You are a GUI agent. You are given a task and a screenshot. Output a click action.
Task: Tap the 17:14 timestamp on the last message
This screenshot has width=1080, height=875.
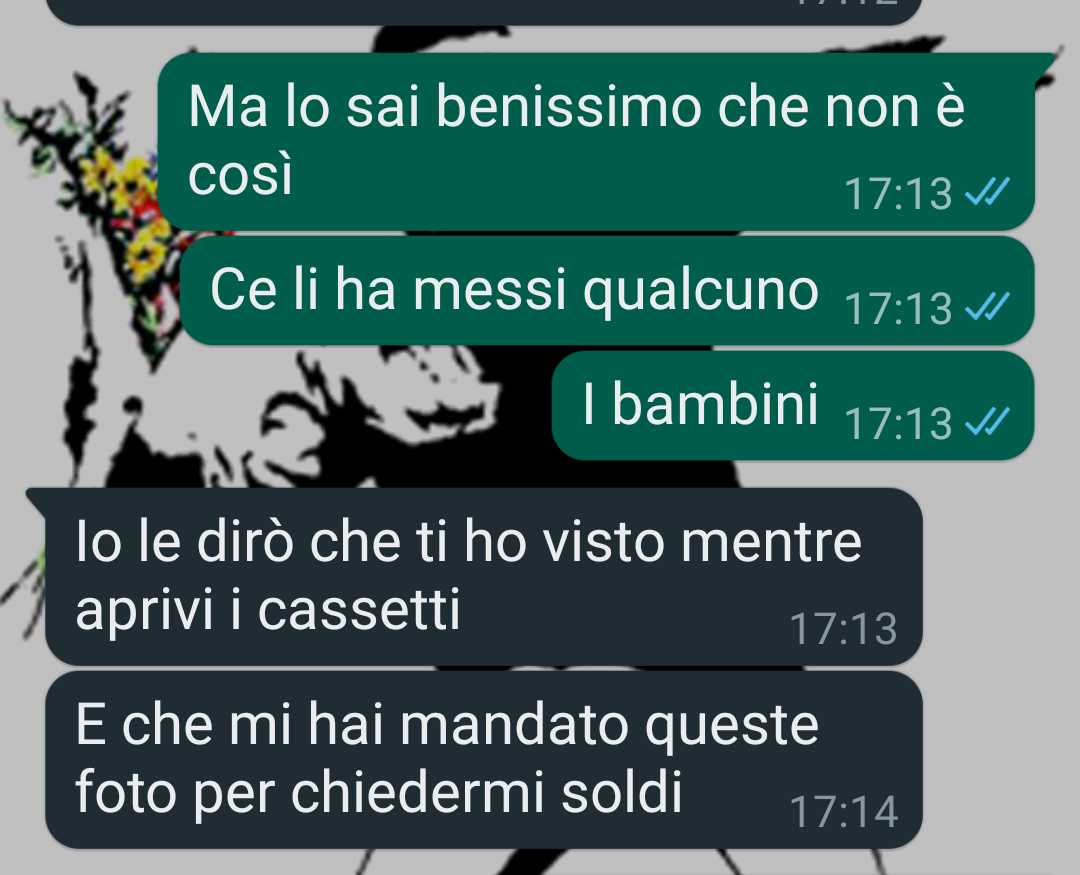(x=844, y=812)
